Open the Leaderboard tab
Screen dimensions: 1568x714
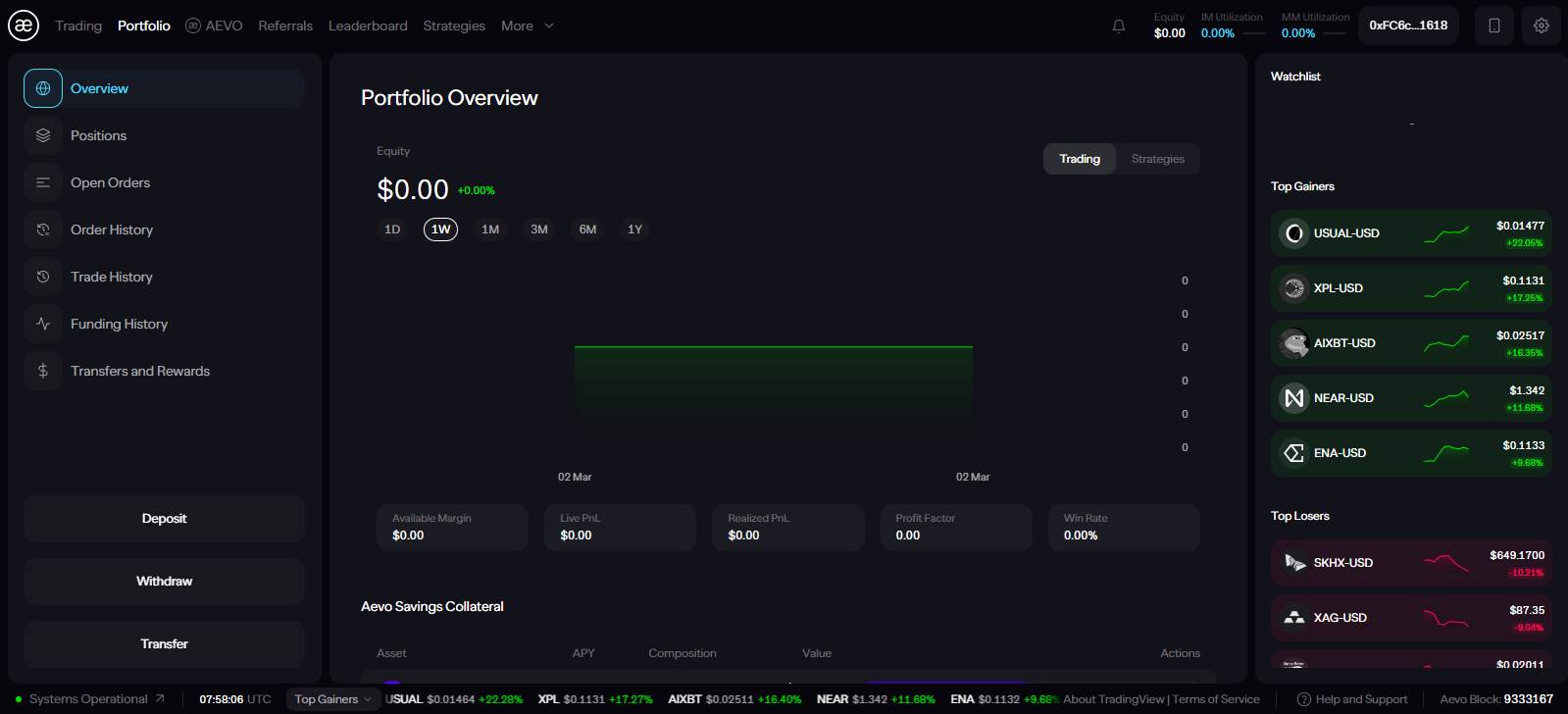pos(368,25)
